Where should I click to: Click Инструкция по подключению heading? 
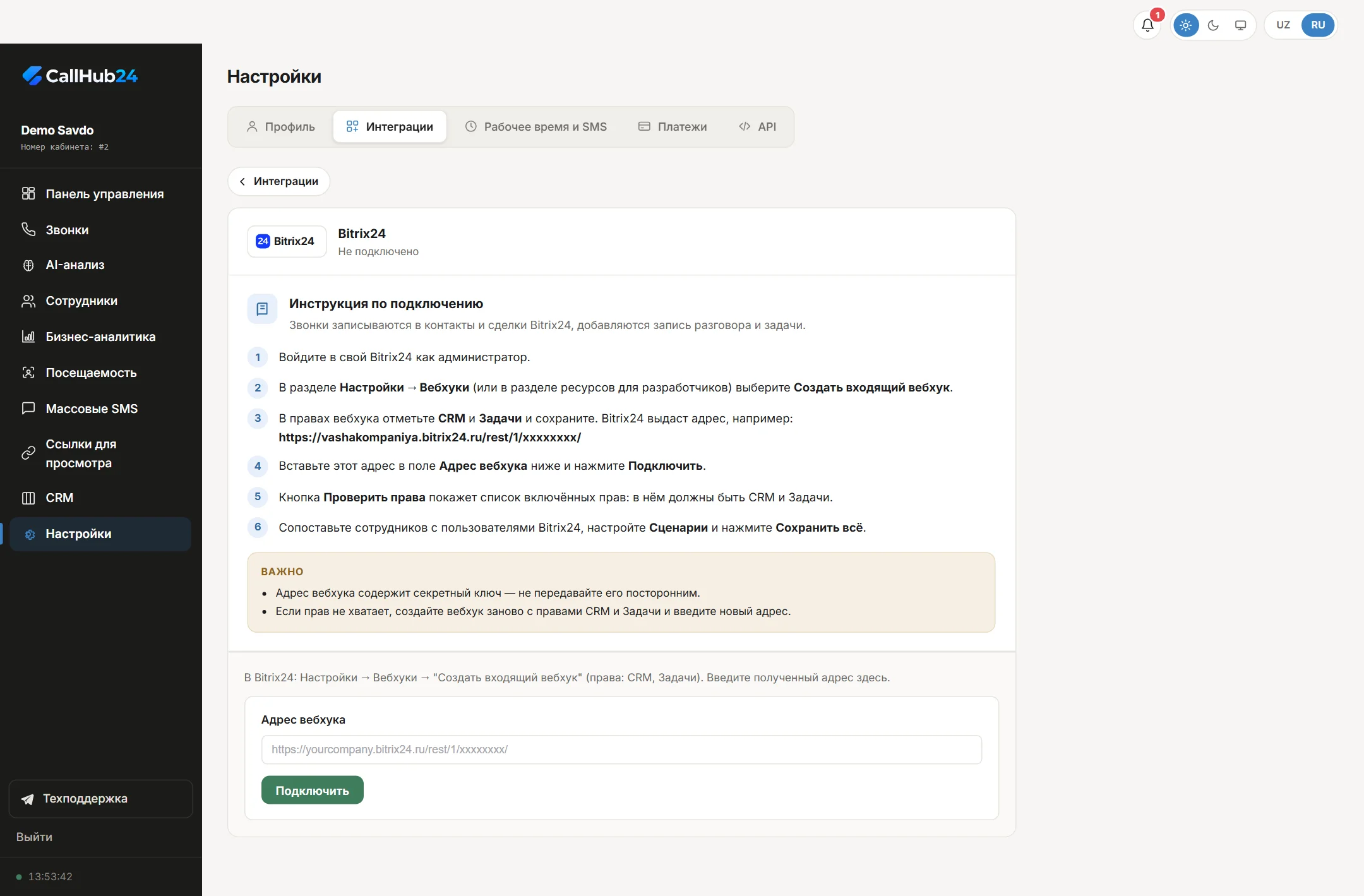(386, 304)
